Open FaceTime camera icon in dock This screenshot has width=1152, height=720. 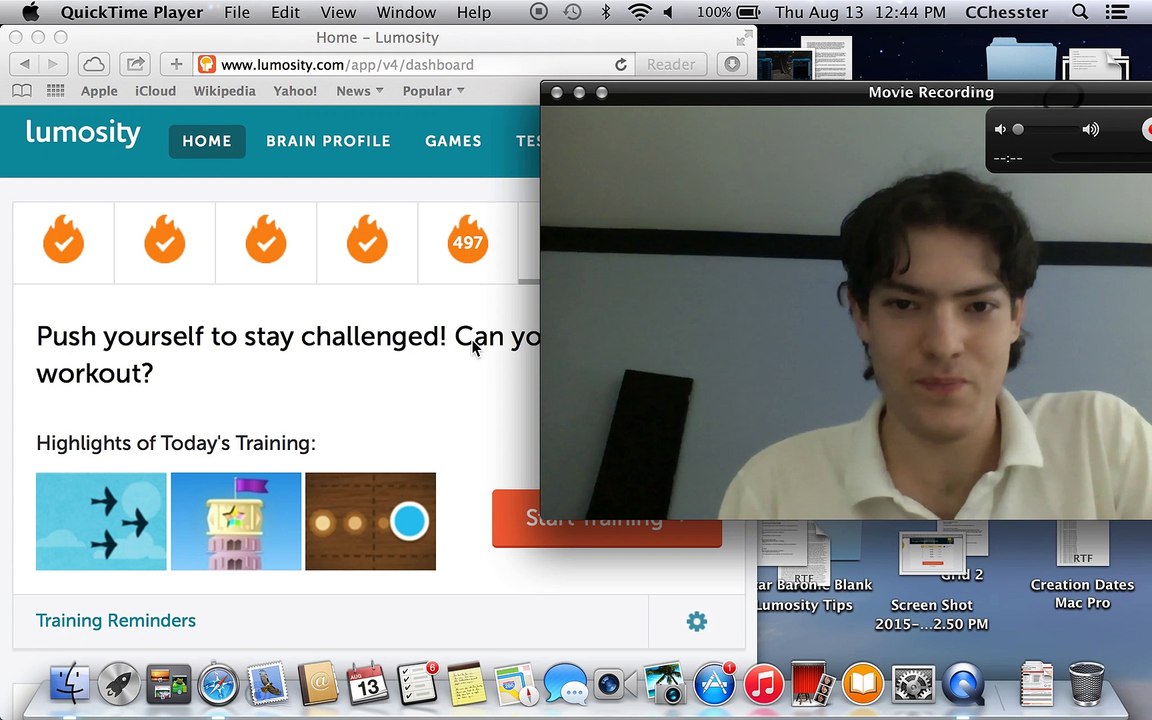tap(614, 684)
